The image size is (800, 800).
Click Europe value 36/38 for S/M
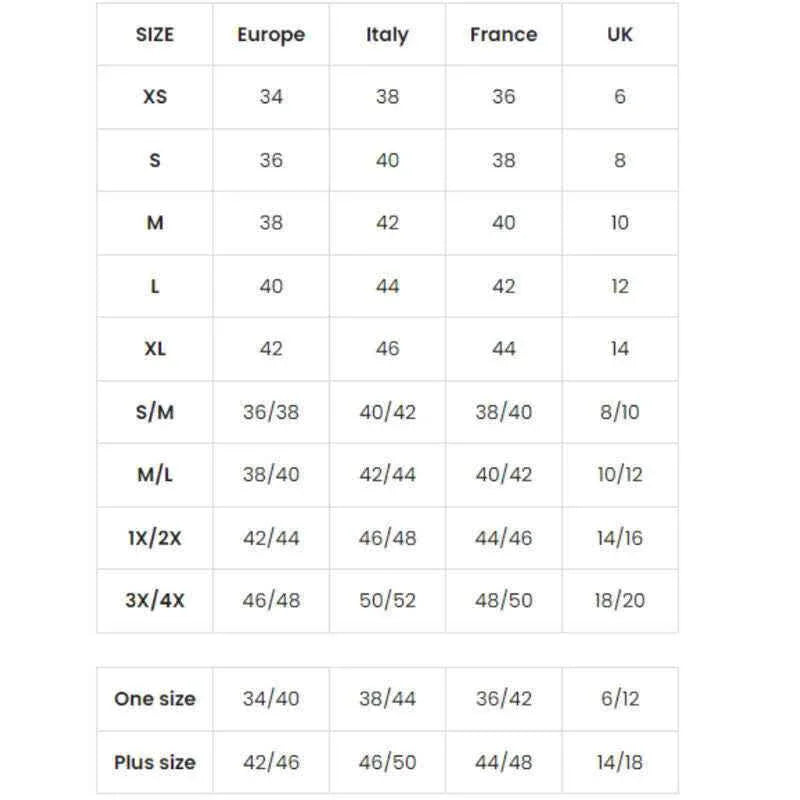[271, 412]
